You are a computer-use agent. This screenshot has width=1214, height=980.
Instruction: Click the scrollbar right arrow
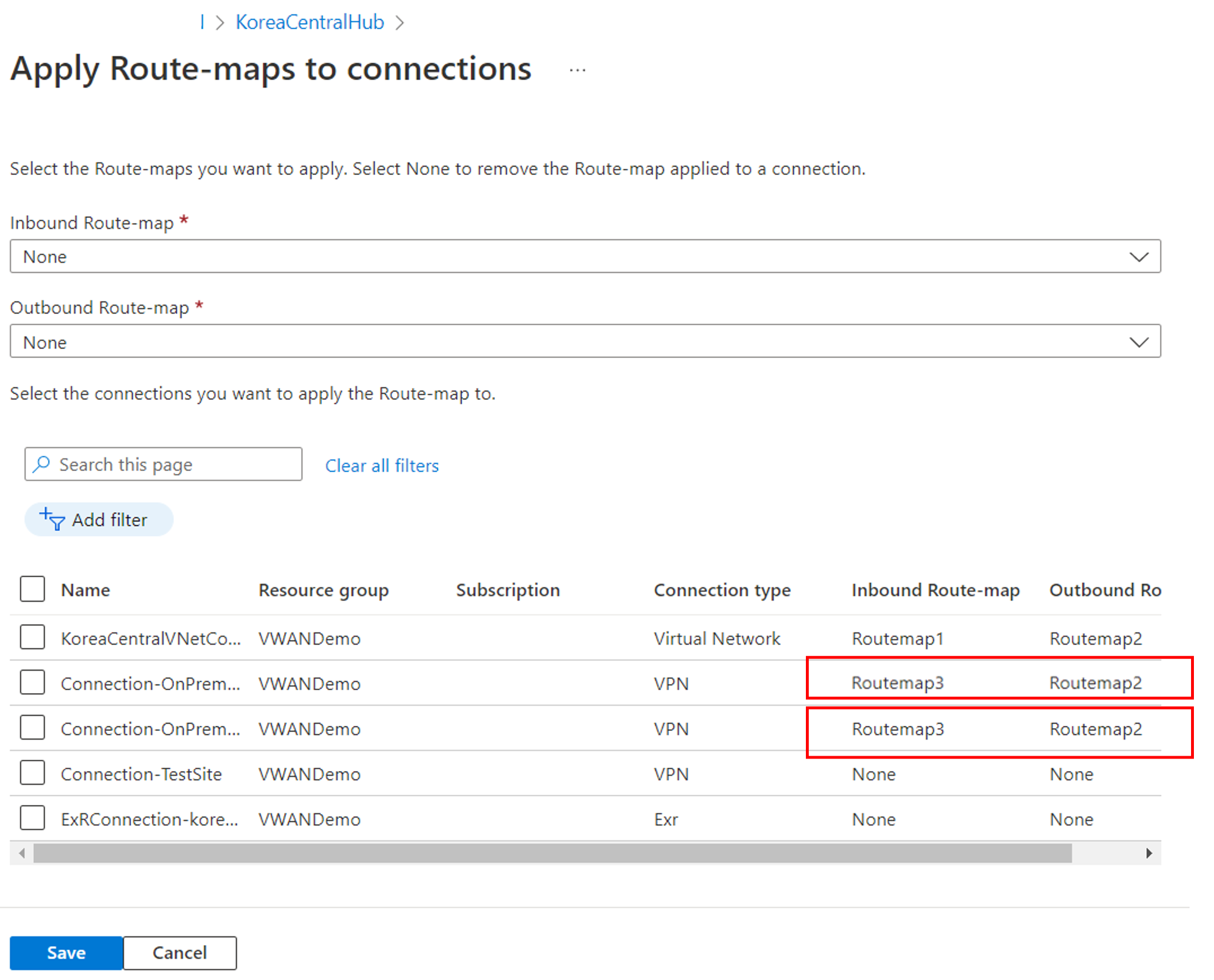coord(1149,853)
